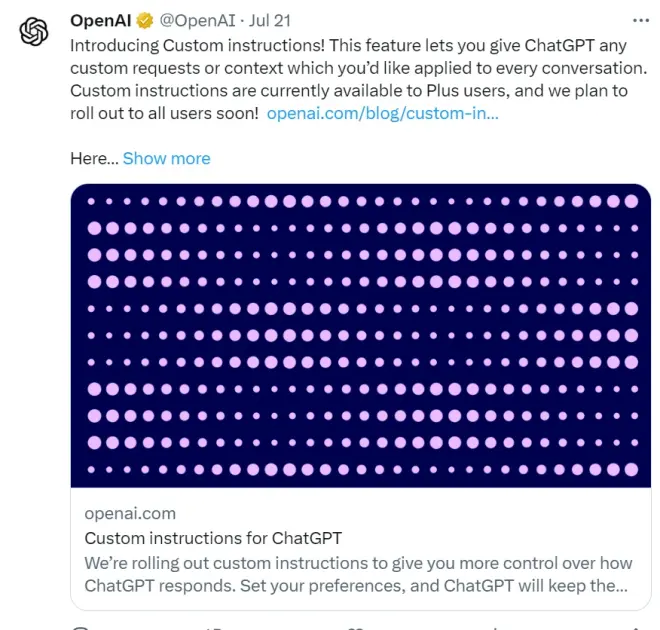660x630 pixels.
Task: Expand the tweet with Show more
Action: [x=166, y=158]
